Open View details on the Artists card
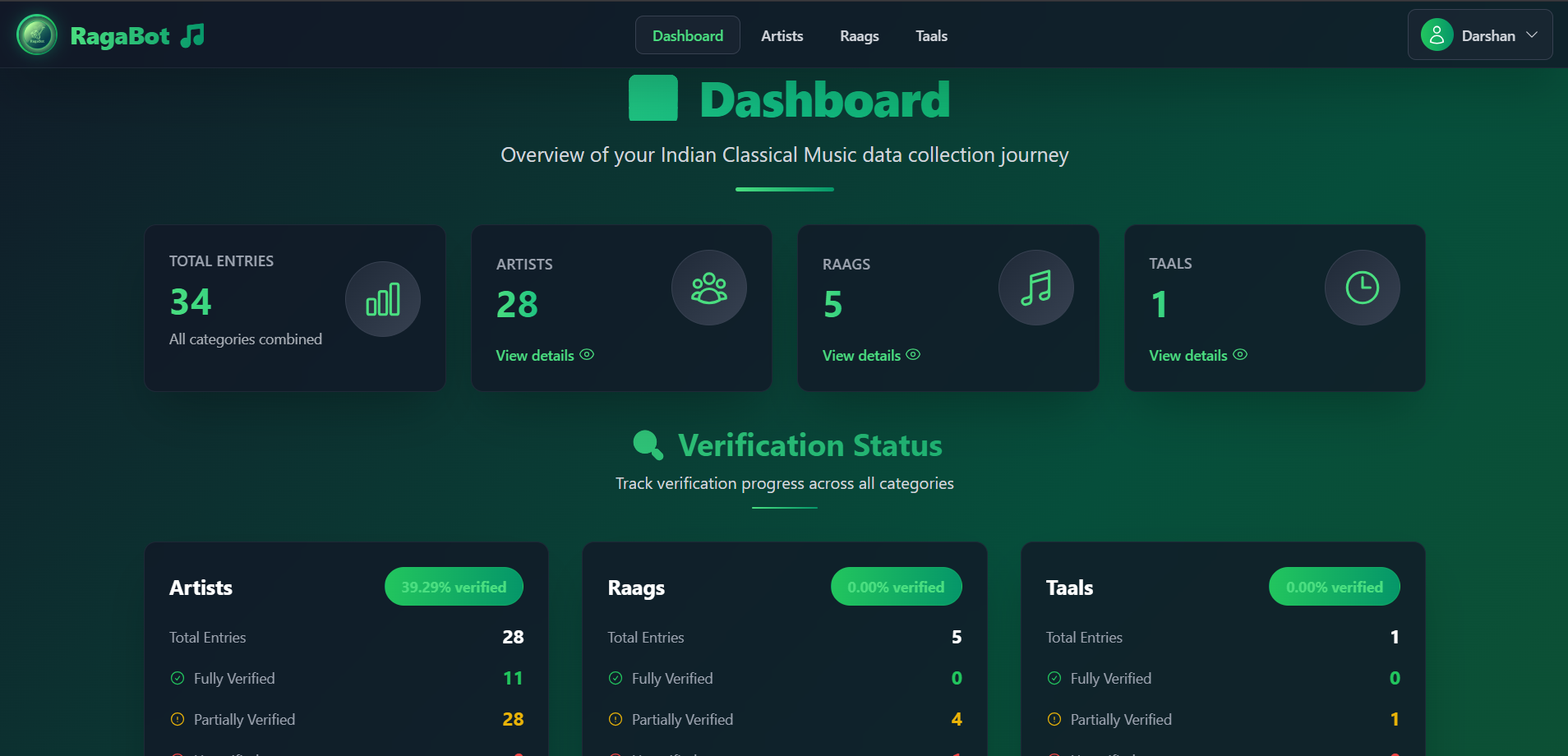This screenshot has width=1568, height=756. click(534, 354)
